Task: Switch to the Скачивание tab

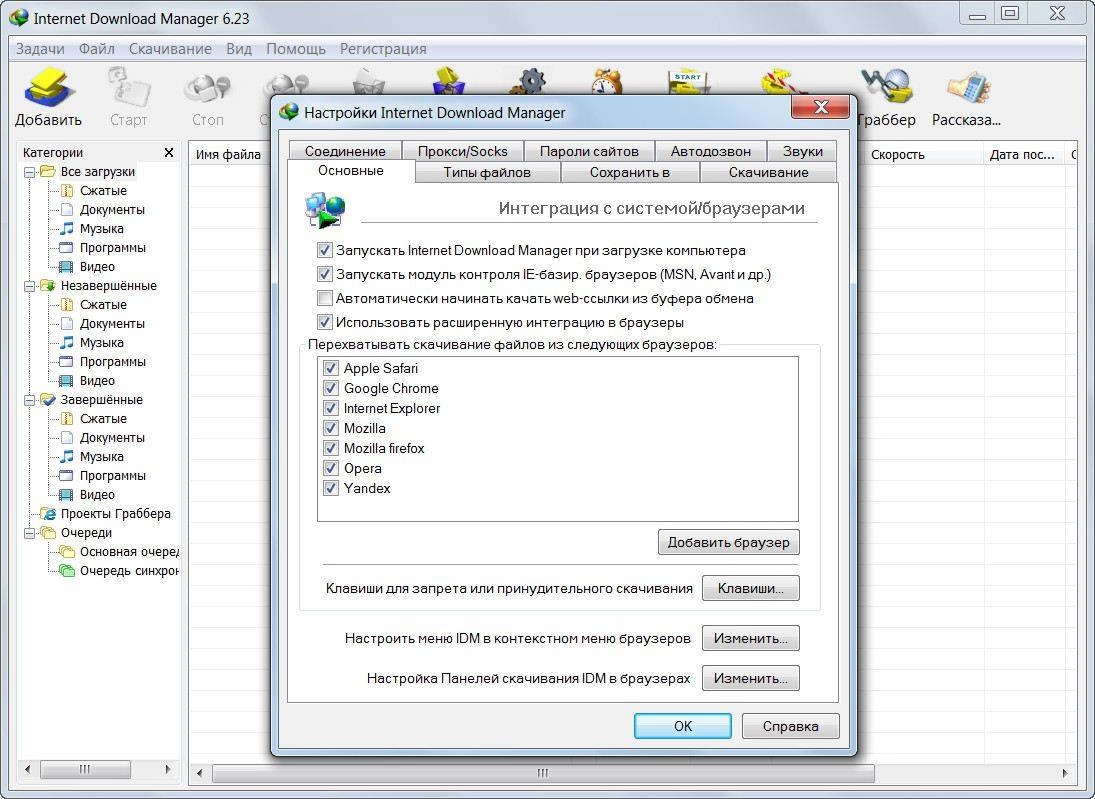Action: click(x=768, y=173)
